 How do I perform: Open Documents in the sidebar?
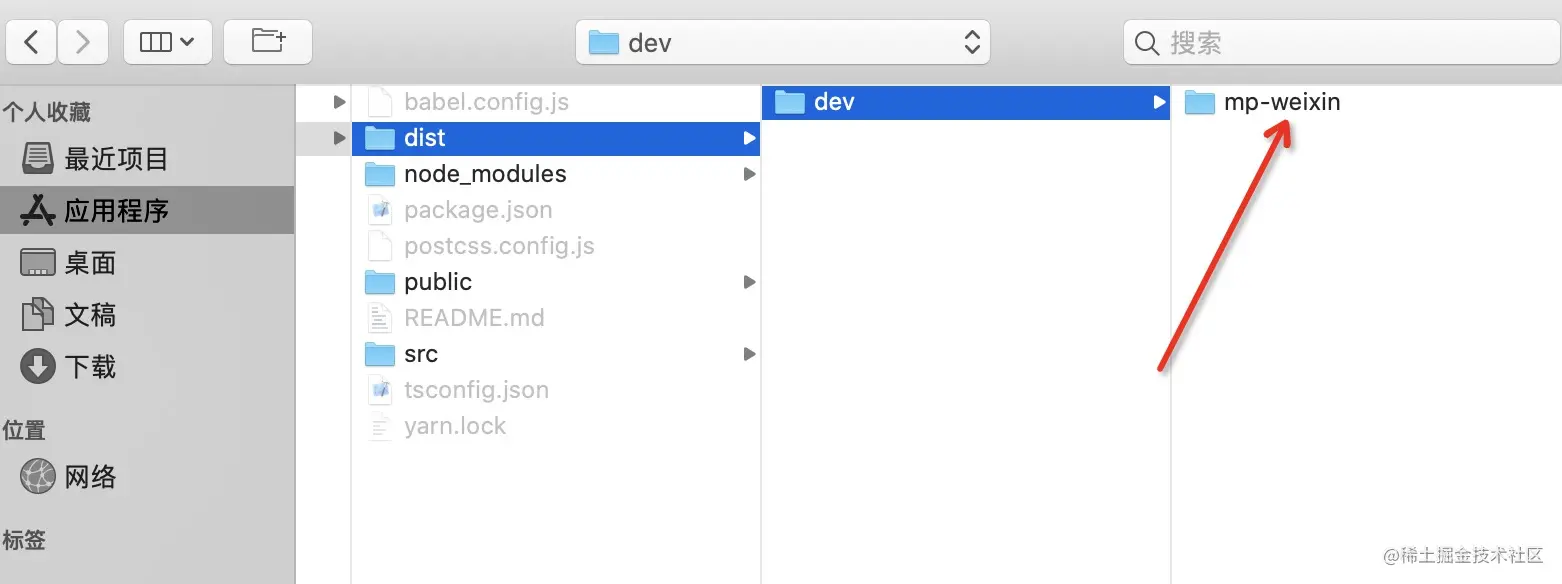90,315
